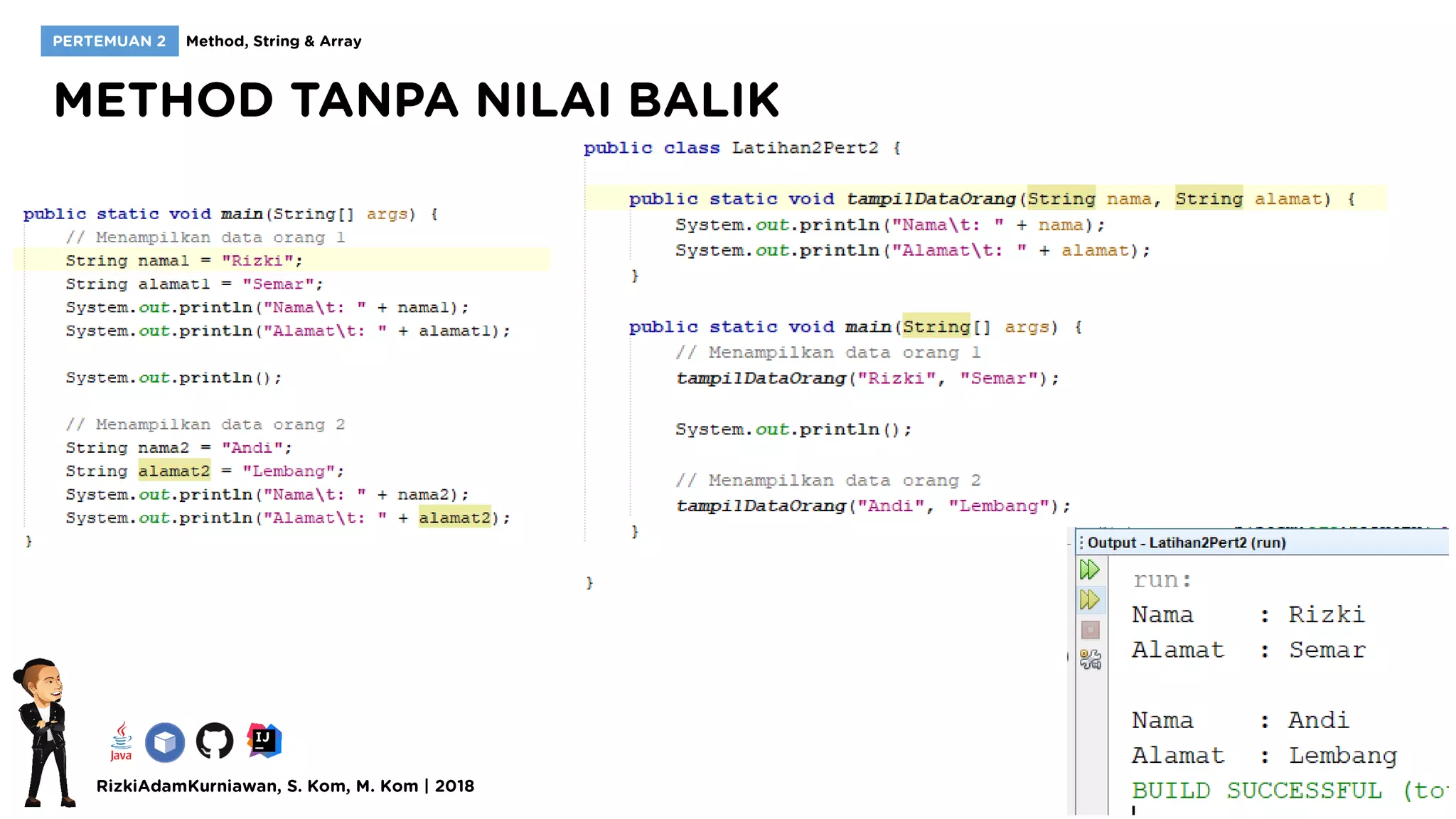Click the blue NetBeans cube icon
This screenshot has height=819, width=1456.
click(x=165, y=742)
